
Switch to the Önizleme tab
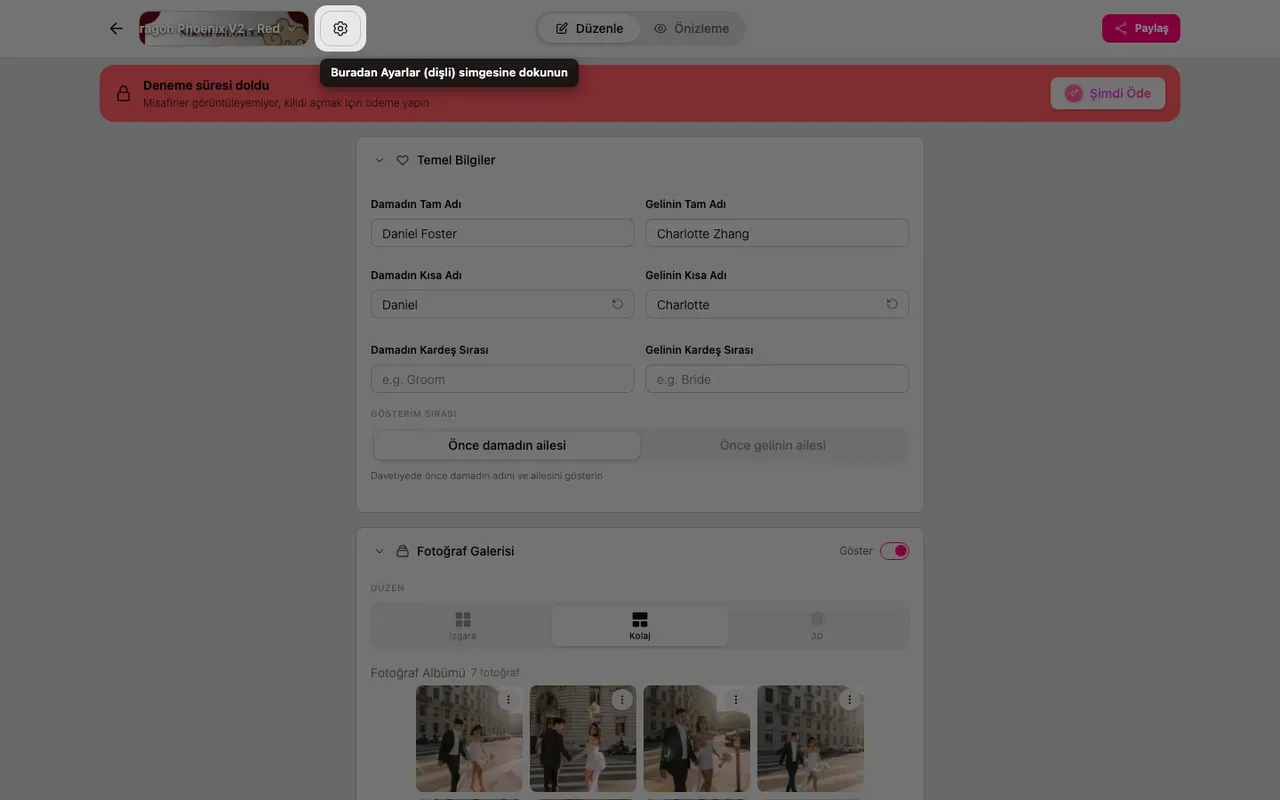(x=692, y=28)
